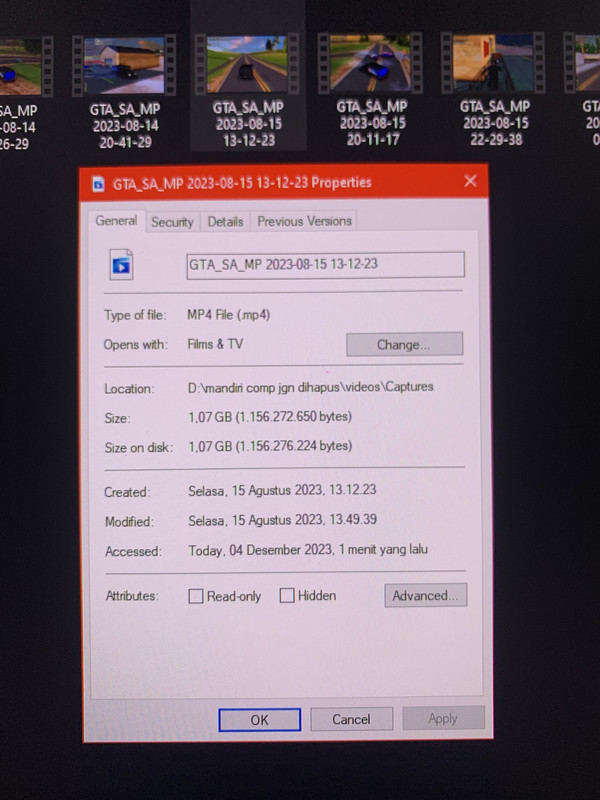Click the Cancel button

coord(352,719)
